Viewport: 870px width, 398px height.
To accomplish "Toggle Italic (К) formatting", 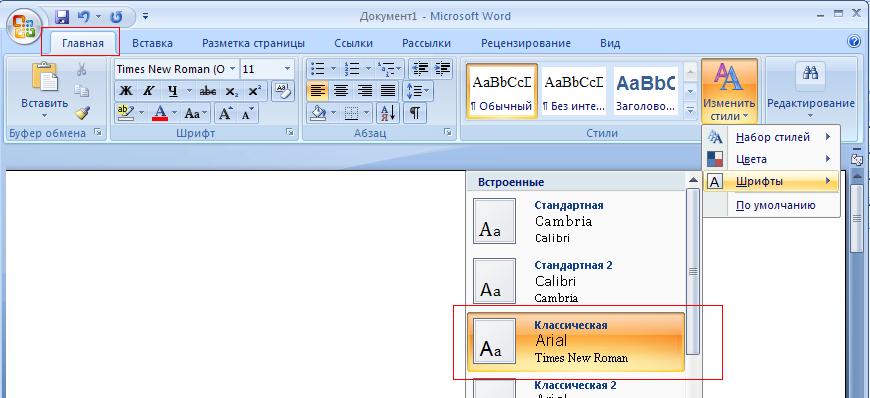I will click(148, 91).
